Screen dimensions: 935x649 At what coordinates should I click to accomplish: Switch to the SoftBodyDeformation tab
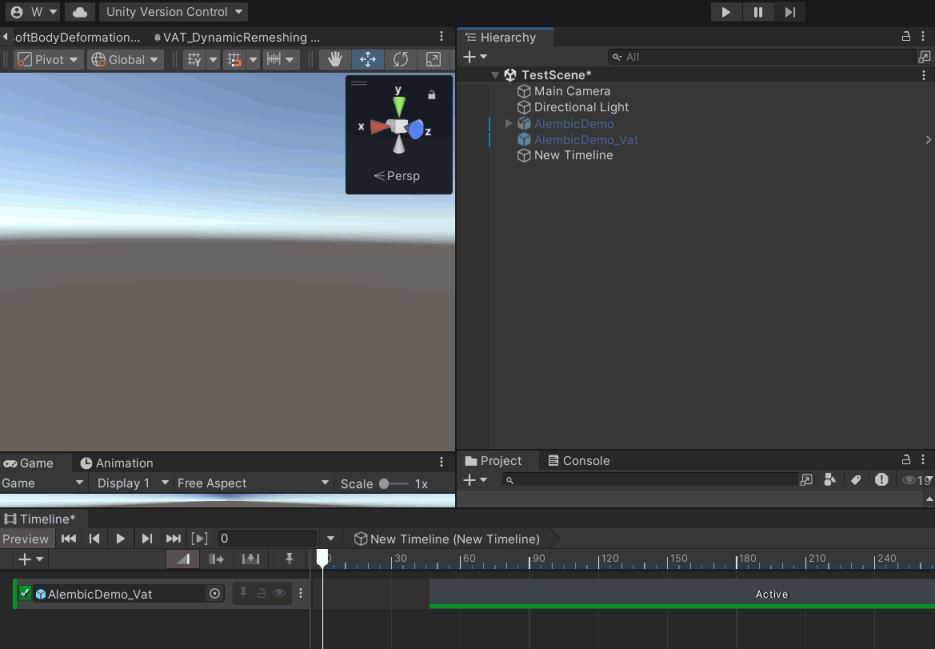point(76,38)
